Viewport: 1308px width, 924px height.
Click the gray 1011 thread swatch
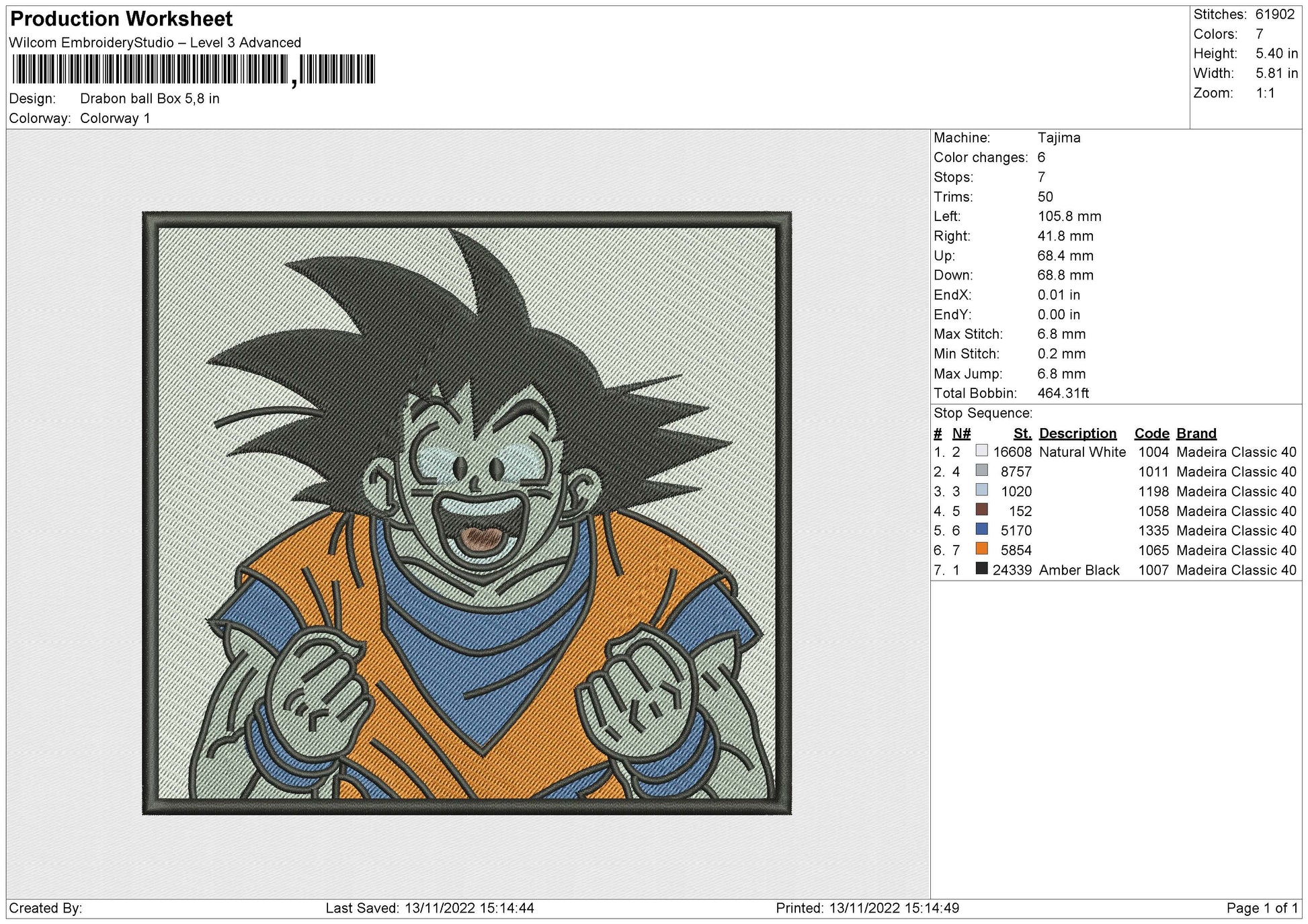pos(981,470)
